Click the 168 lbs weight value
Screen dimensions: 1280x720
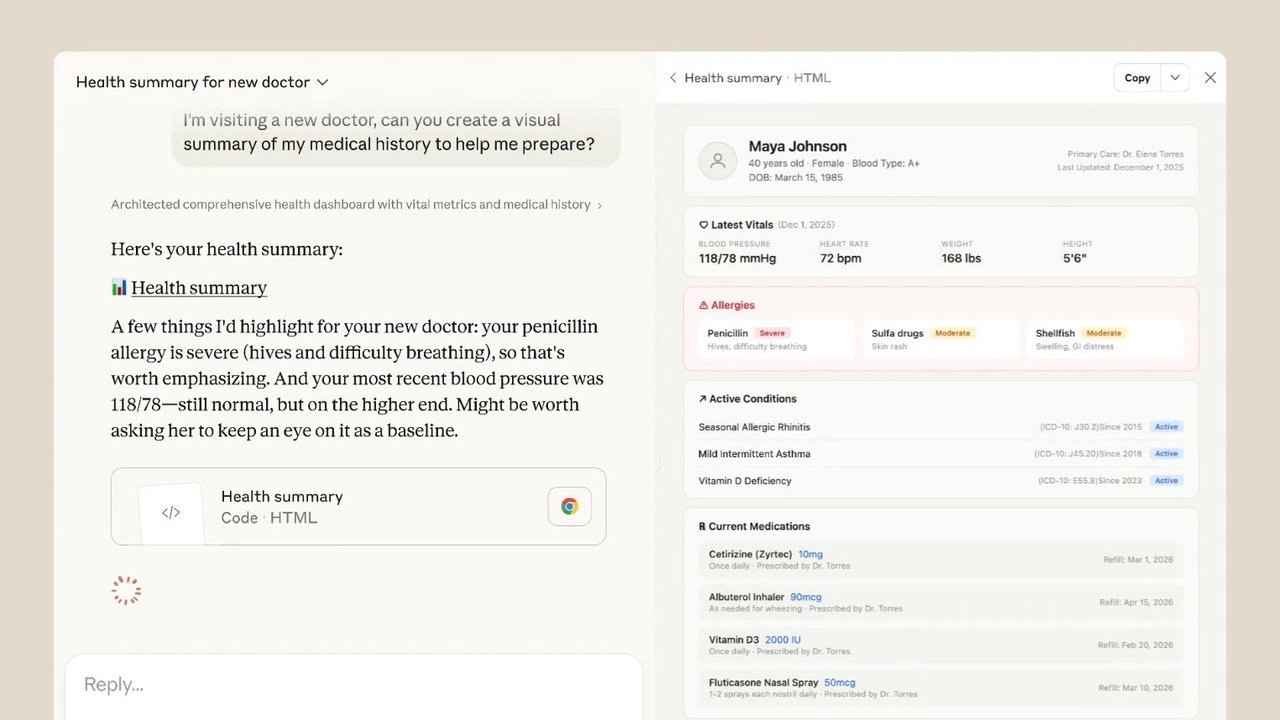(961, 258)
